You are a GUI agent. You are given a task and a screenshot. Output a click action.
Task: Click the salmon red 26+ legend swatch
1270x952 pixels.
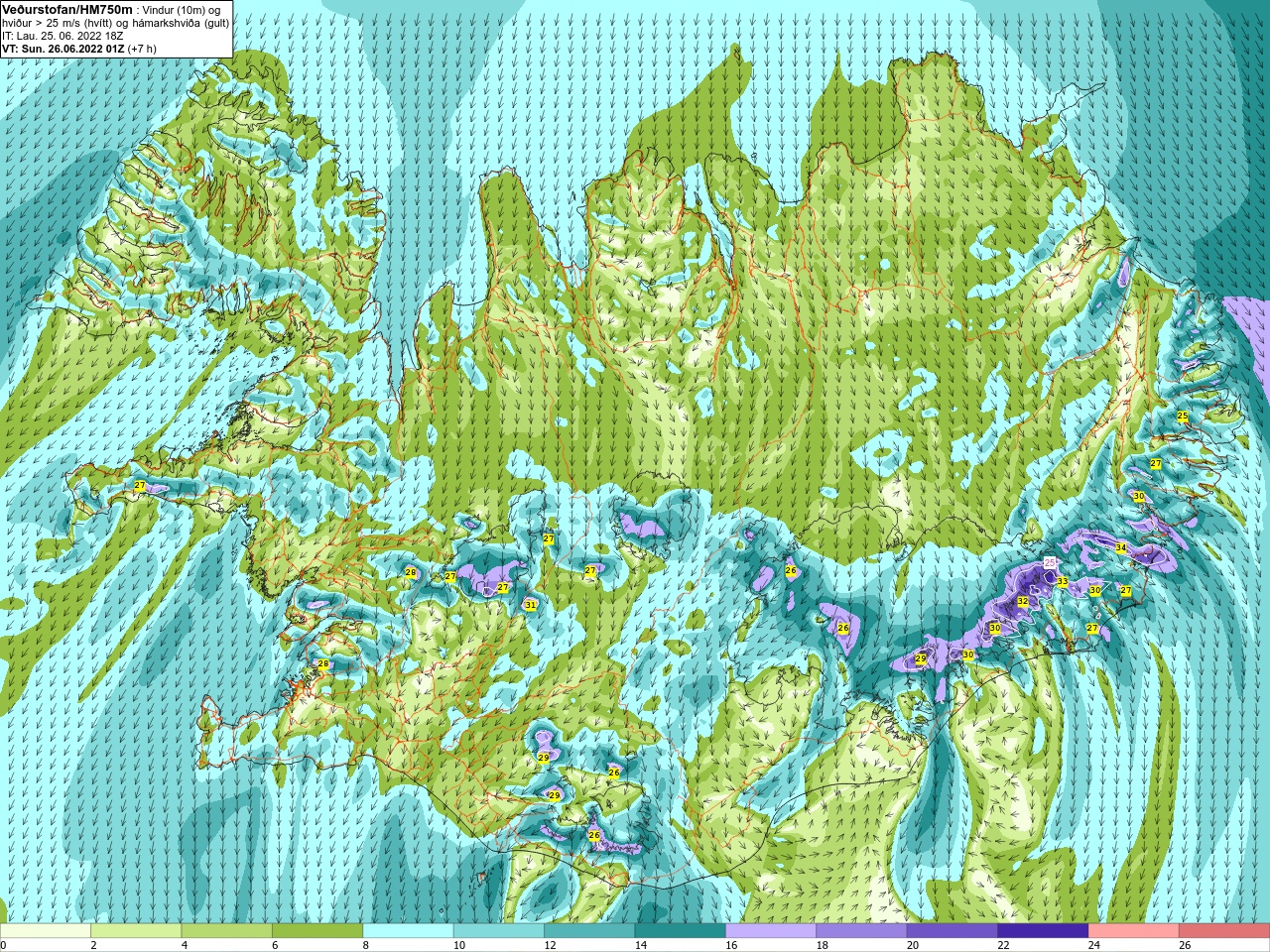(1225, 931)
